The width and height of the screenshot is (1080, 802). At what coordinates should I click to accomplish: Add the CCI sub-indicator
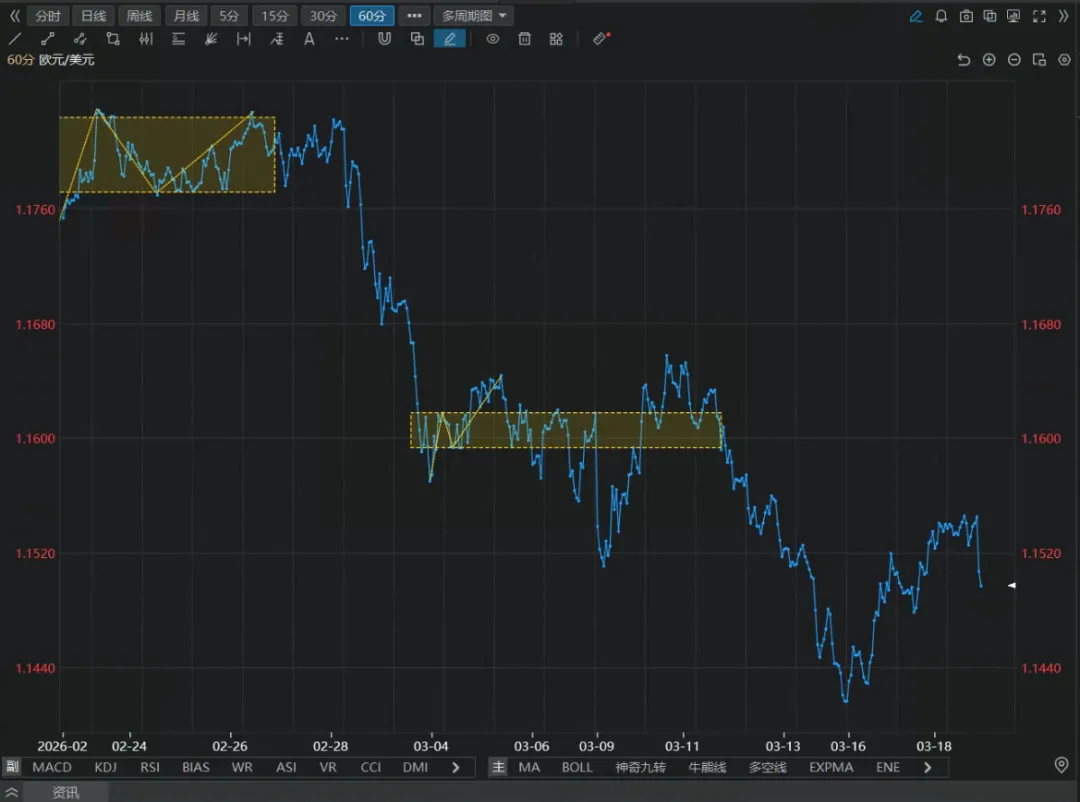[371, 767]
